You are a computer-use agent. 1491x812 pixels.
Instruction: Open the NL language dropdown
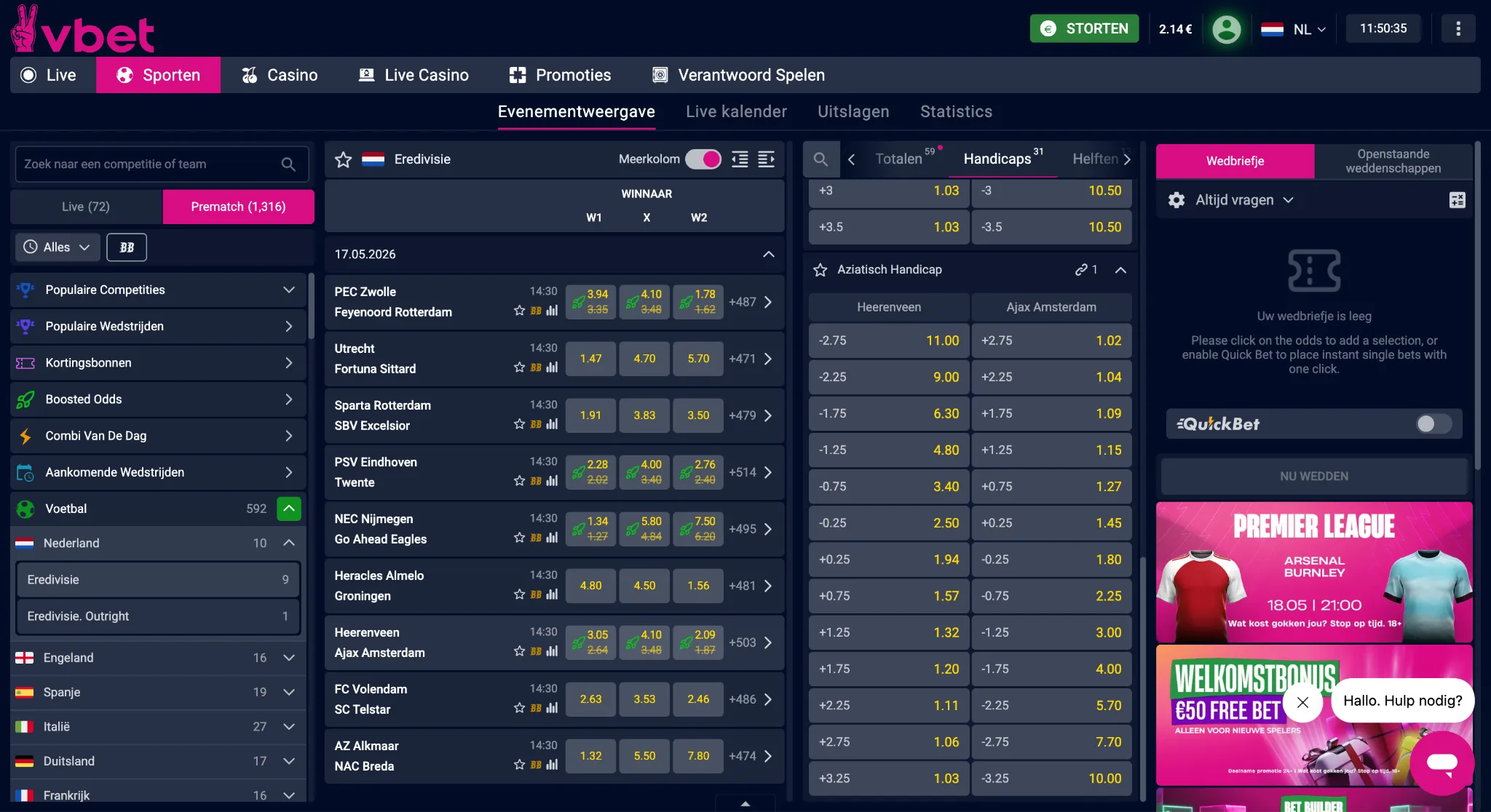1294,29
